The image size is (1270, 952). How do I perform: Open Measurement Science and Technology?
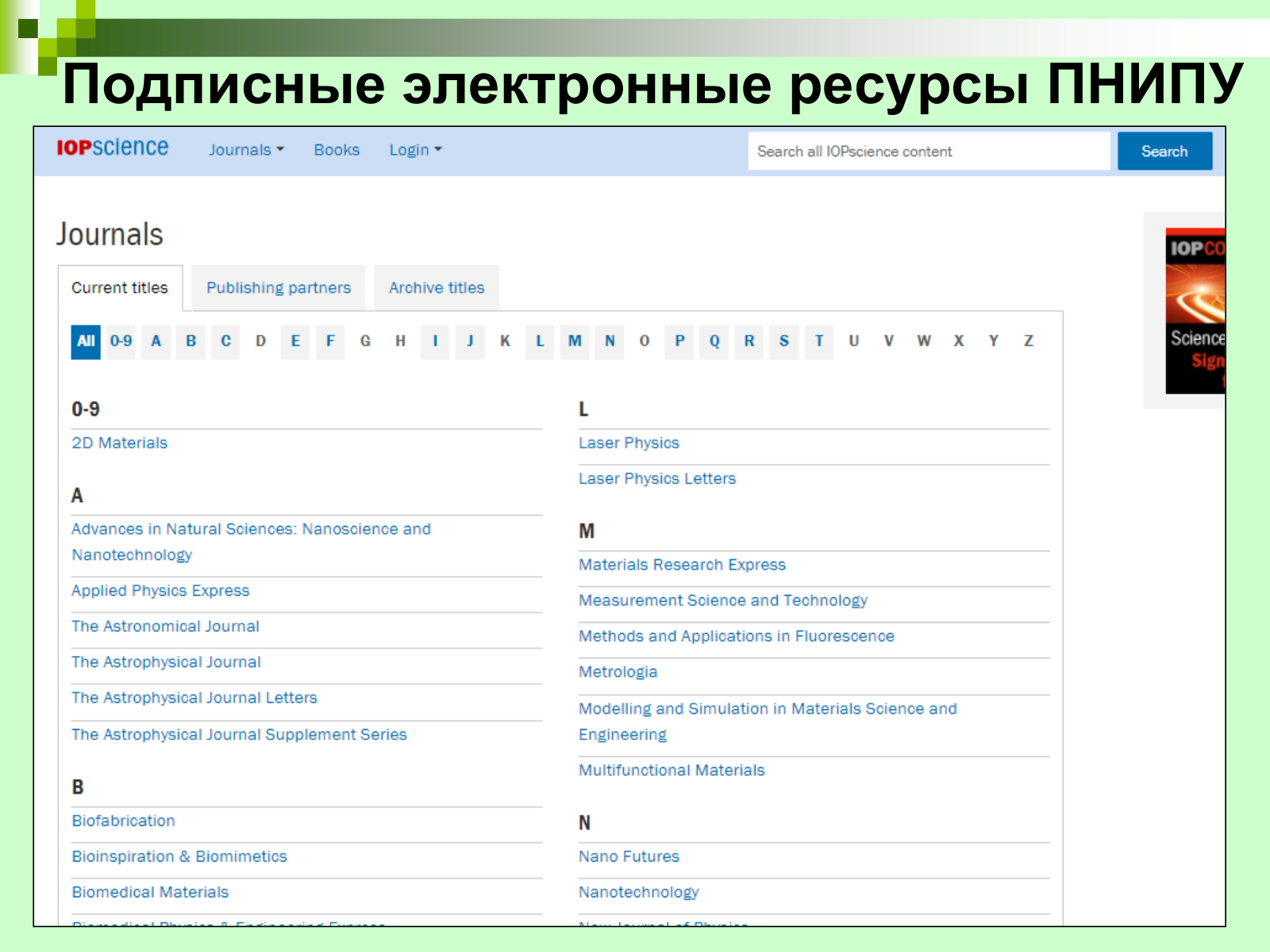coord(723,601)
